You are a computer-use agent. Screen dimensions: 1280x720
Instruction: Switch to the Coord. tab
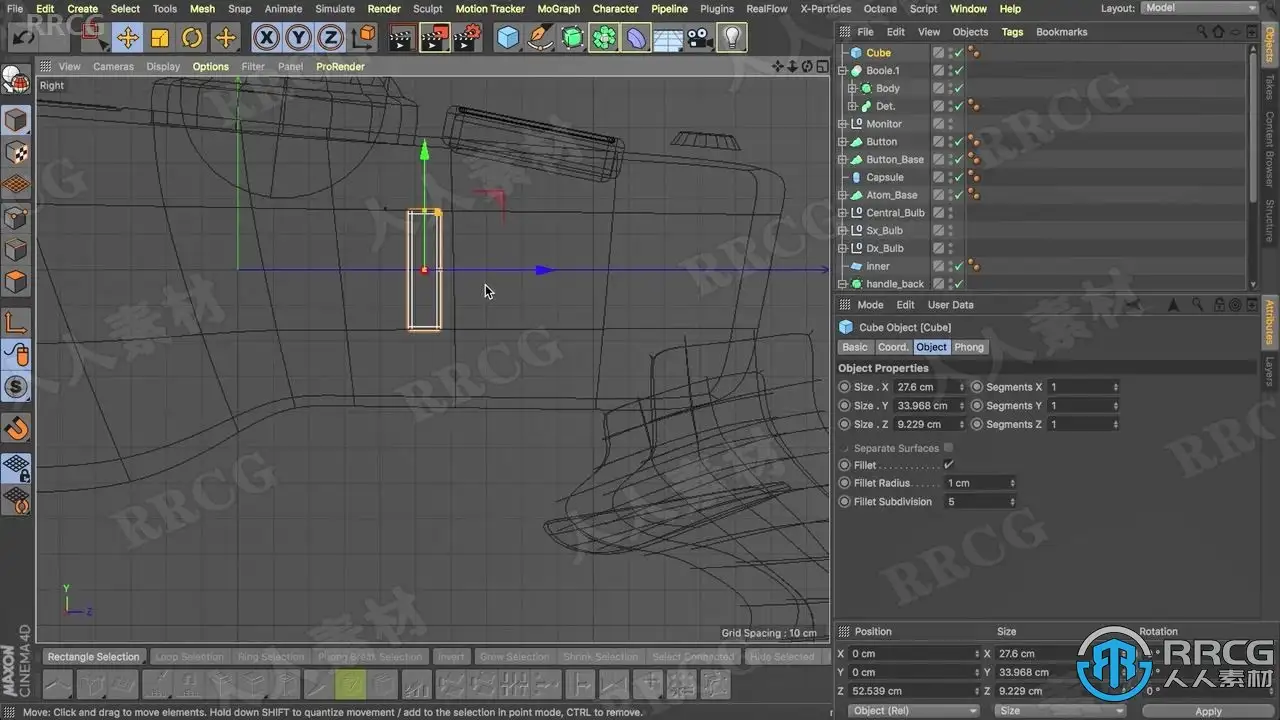892,347
